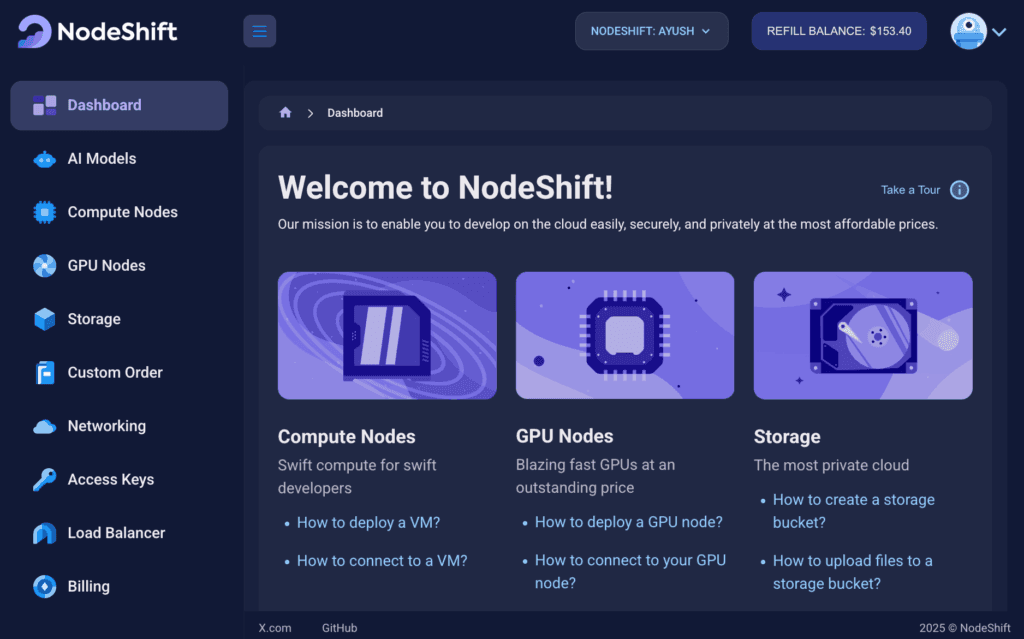Expand the user account dropdown chevron
Screen dimensions: 1024x639
999,32
